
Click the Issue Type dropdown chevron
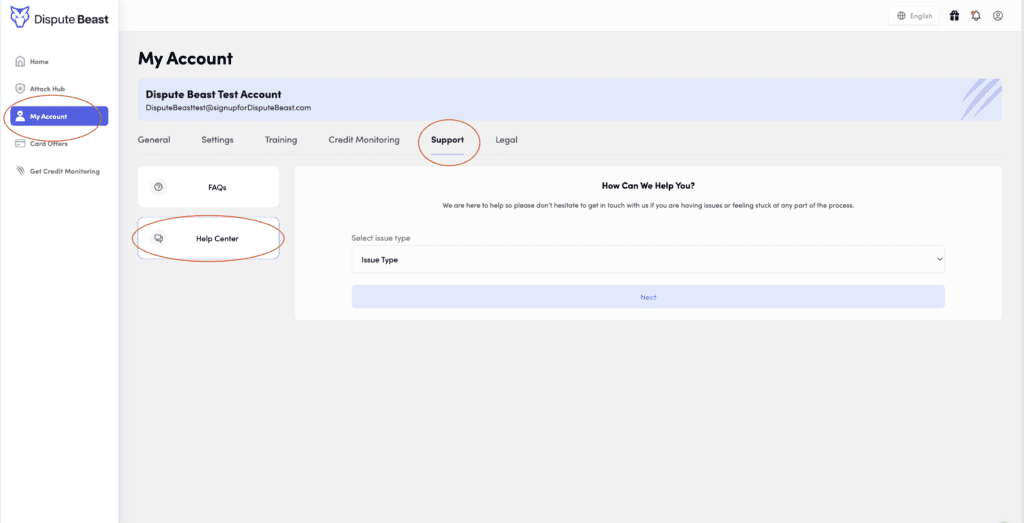[939, 260]
